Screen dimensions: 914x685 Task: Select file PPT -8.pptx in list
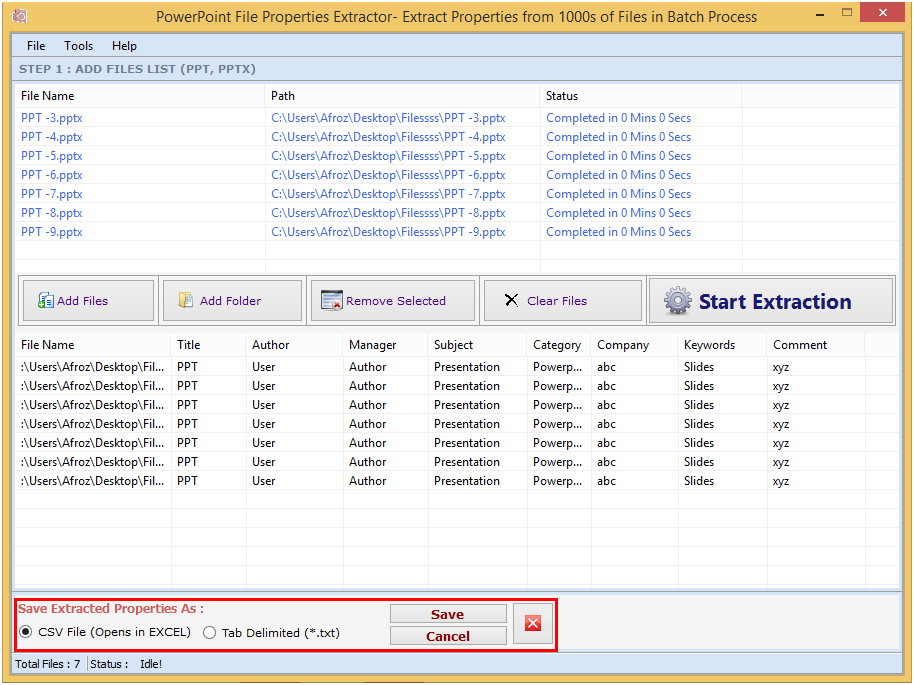(52, 213)
